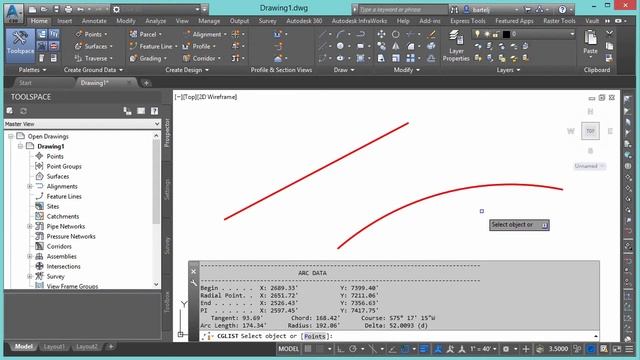The height and width of the screenshot is (360, 640).
Task: Toggle the layer on/off lightbulb icon
Action: click(x=477, y=34)
